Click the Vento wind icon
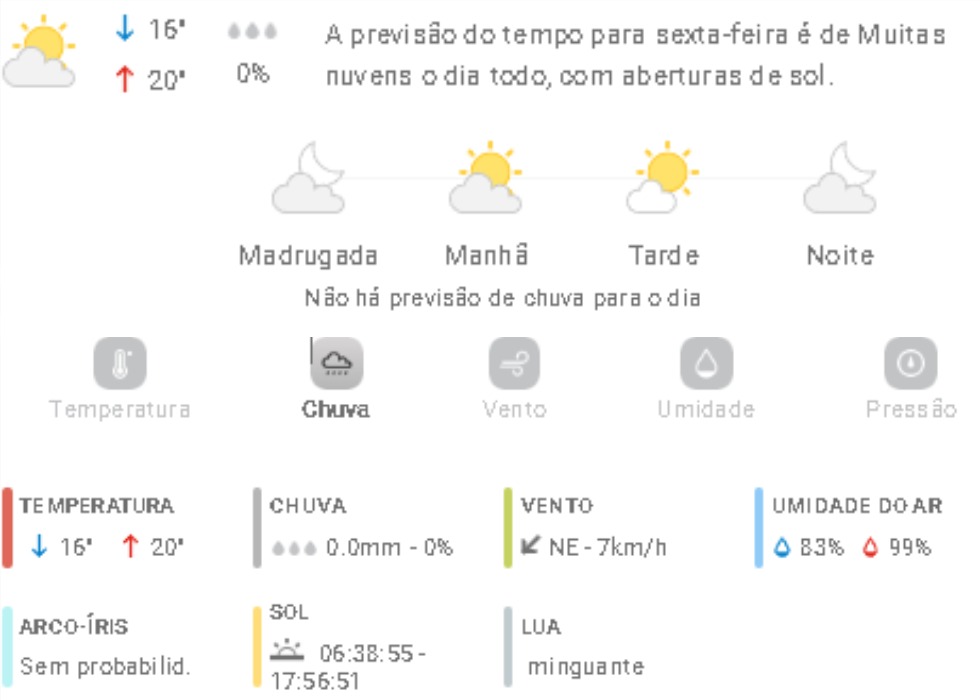This screenshot has width=980, height=700. pos(514,364)
